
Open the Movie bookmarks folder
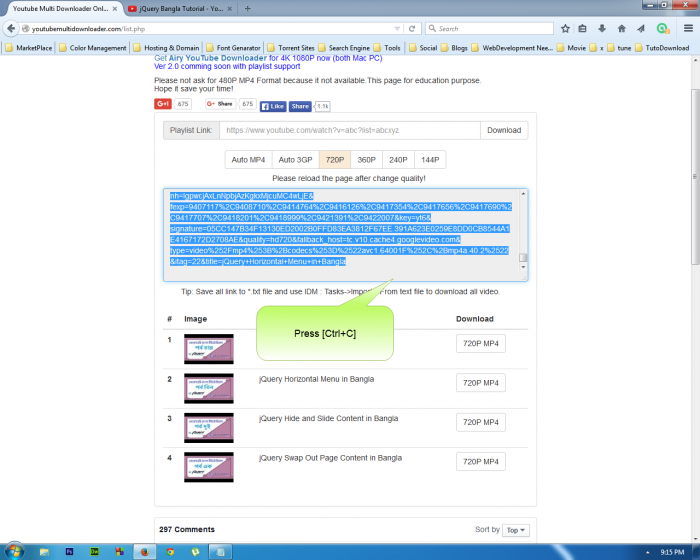(571, 48)
